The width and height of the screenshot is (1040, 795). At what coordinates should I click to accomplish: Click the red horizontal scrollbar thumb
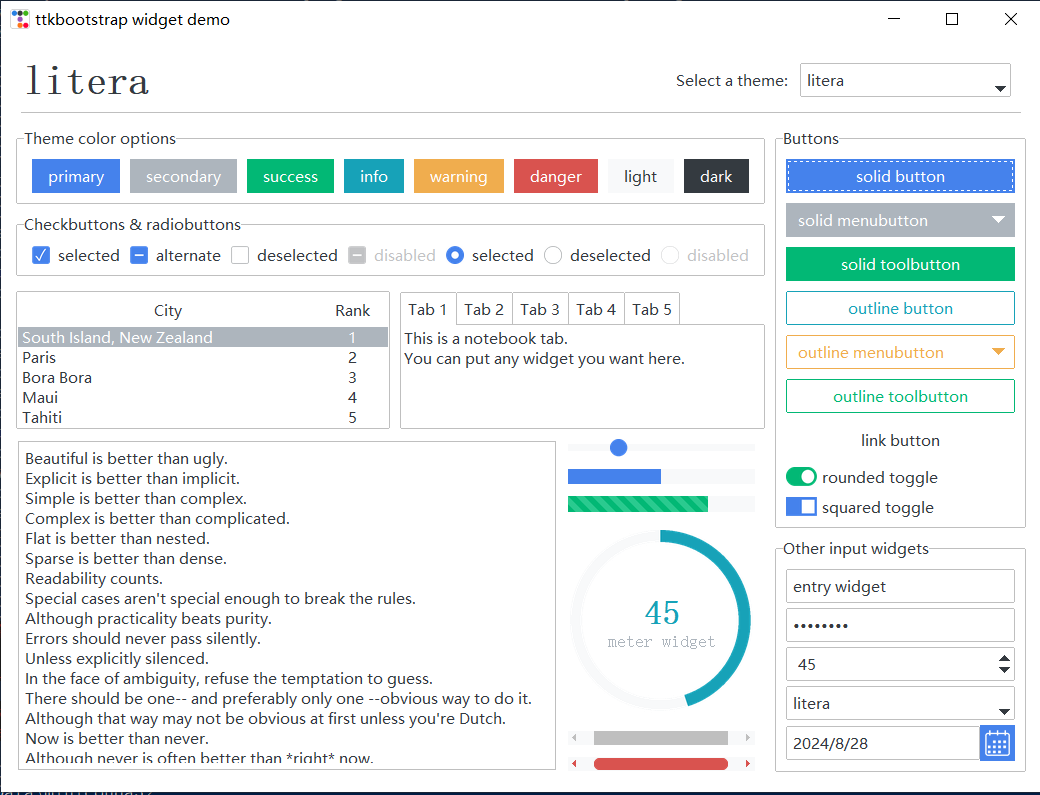point(661,764)
